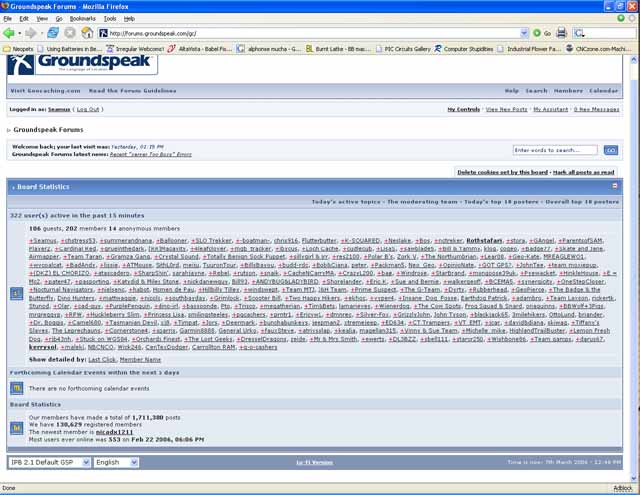Click the vertical scrollbar up arrow

tap(634, 60)
